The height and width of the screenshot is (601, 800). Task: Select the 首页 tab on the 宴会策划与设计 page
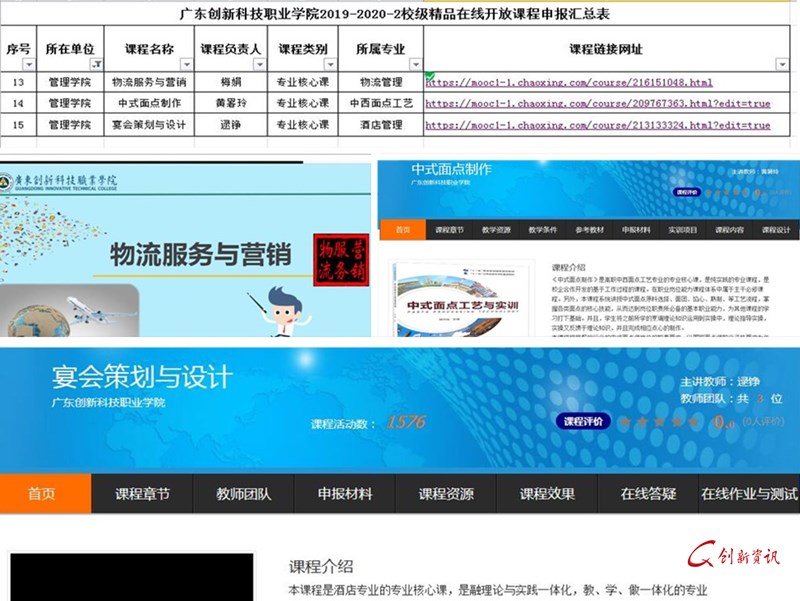pos(42,492)
